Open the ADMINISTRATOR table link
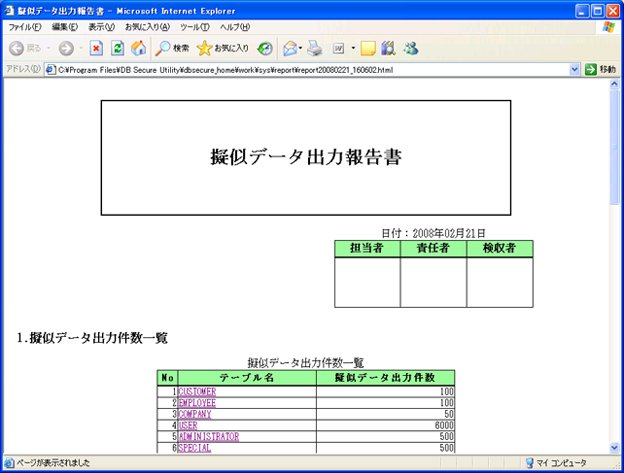 (x=209, y=436)
